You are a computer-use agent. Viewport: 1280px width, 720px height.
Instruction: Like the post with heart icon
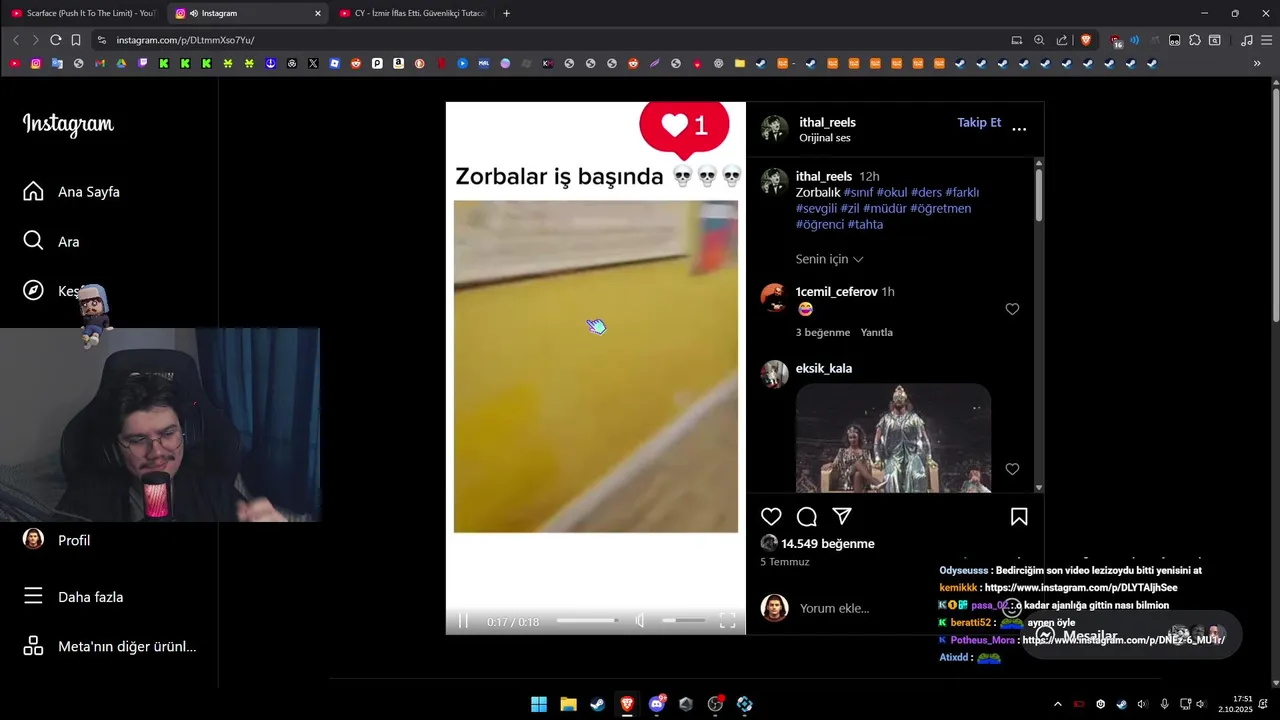click(771, 517)
